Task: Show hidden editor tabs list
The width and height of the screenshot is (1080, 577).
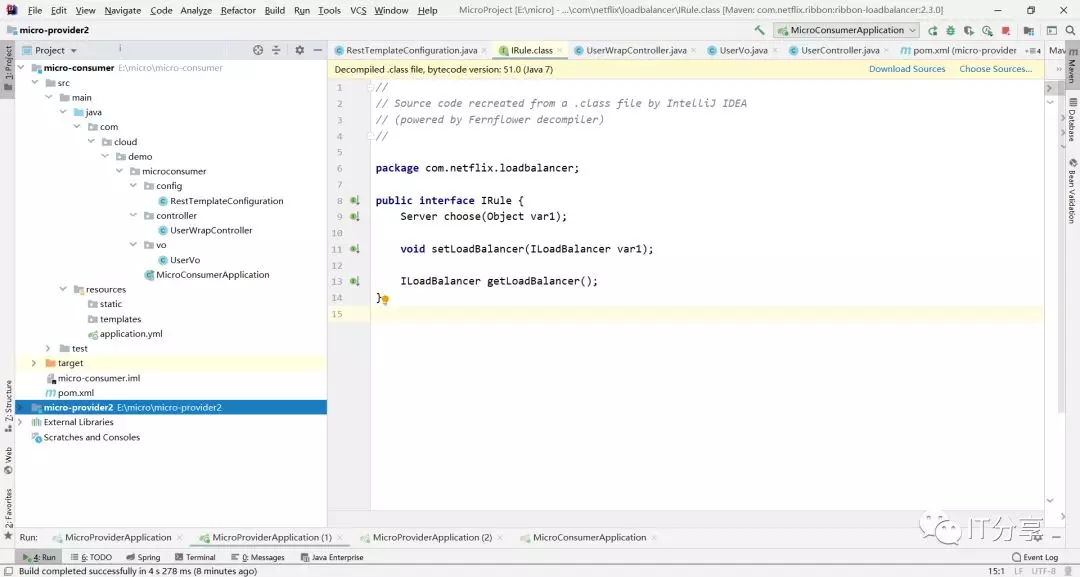Action: [1032, 50]
